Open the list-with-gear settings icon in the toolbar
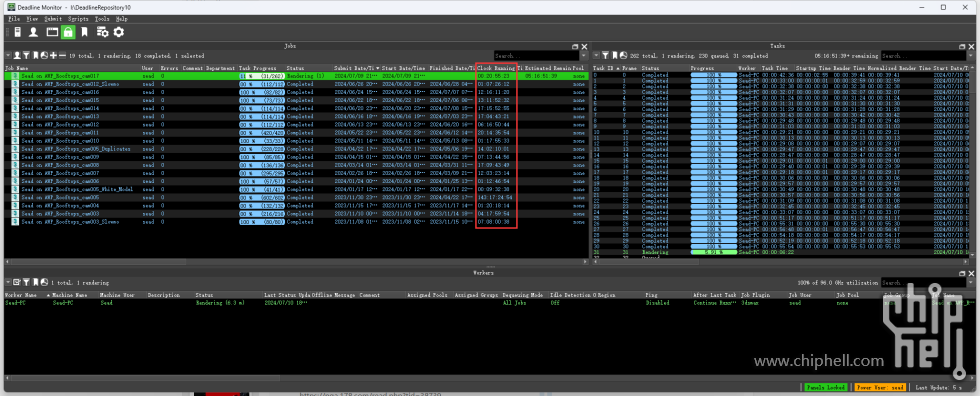Viewport: 980px width, 396px height. (102, 32)
